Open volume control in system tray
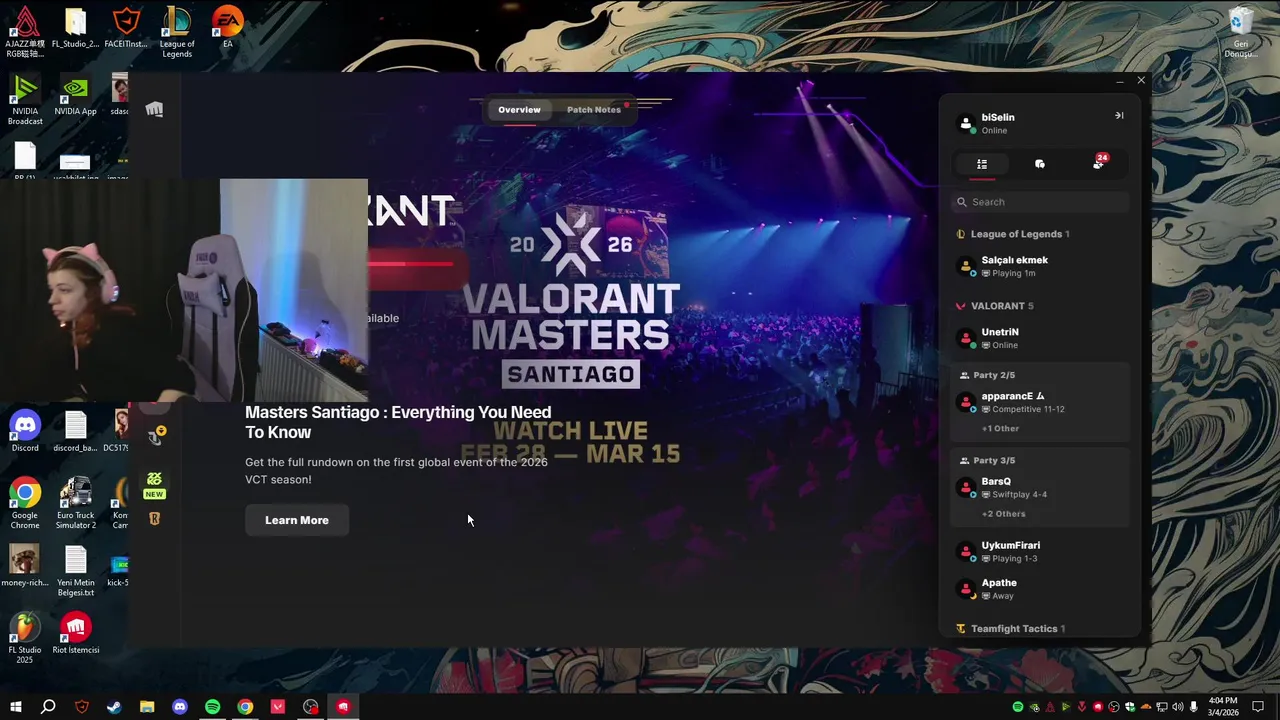The height and width of the screenshot is (720, 1280). (1178, 707)
